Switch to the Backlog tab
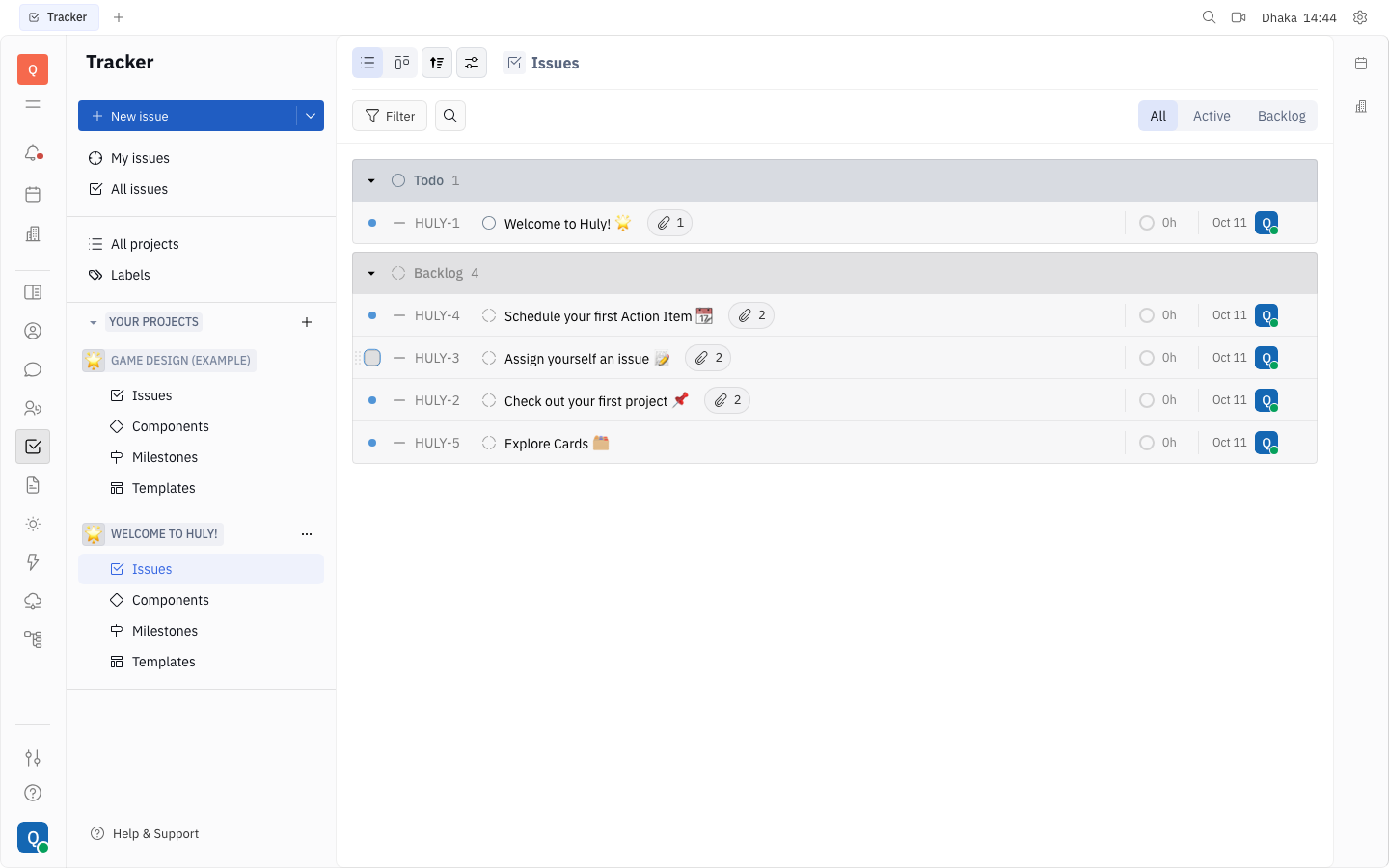Image resolution: width=1389 pixels, height=868 pixels. pos(1281,116)
